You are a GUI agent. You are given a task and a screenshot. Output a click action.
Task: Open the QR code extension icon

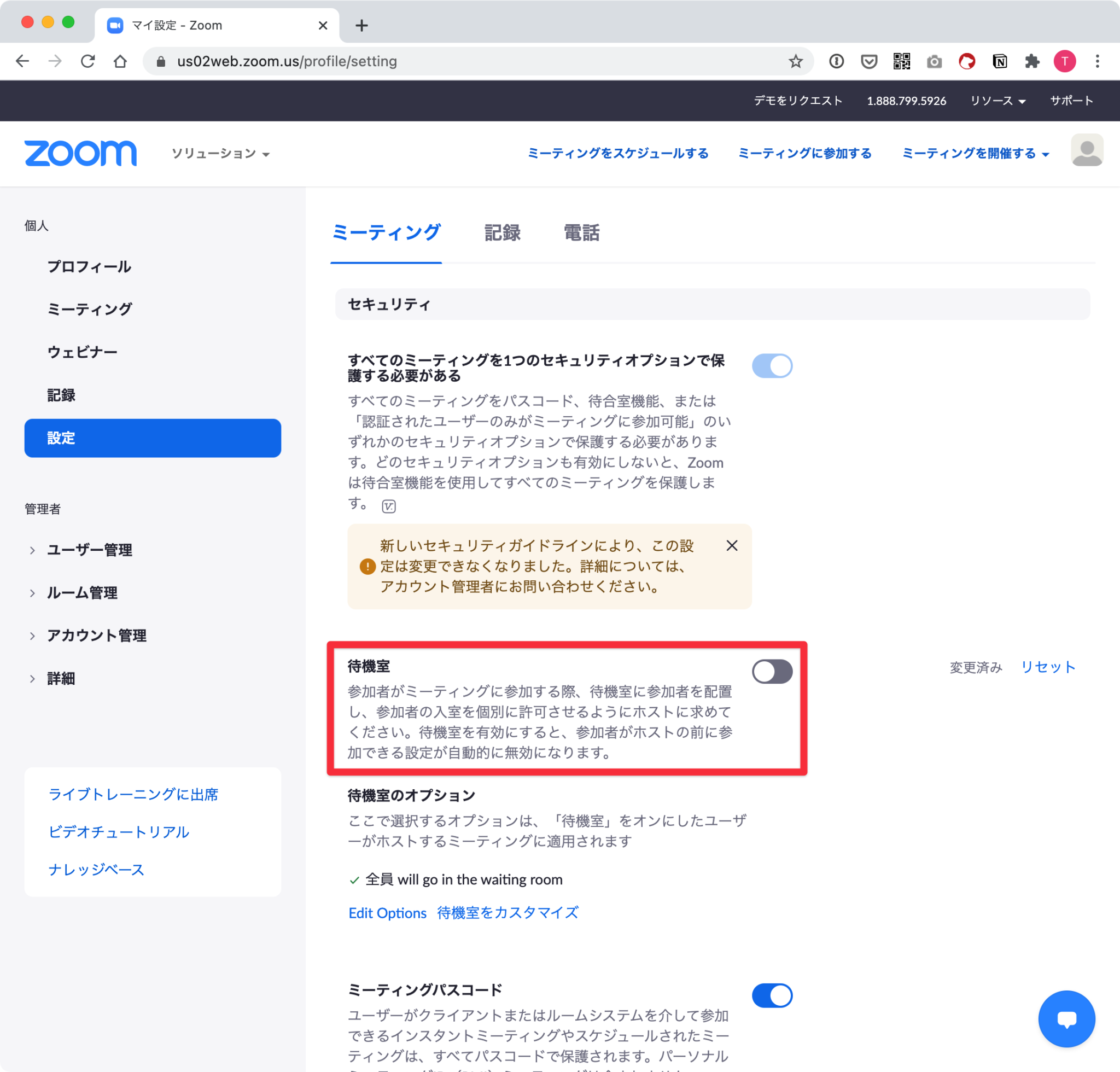[901, 61]
